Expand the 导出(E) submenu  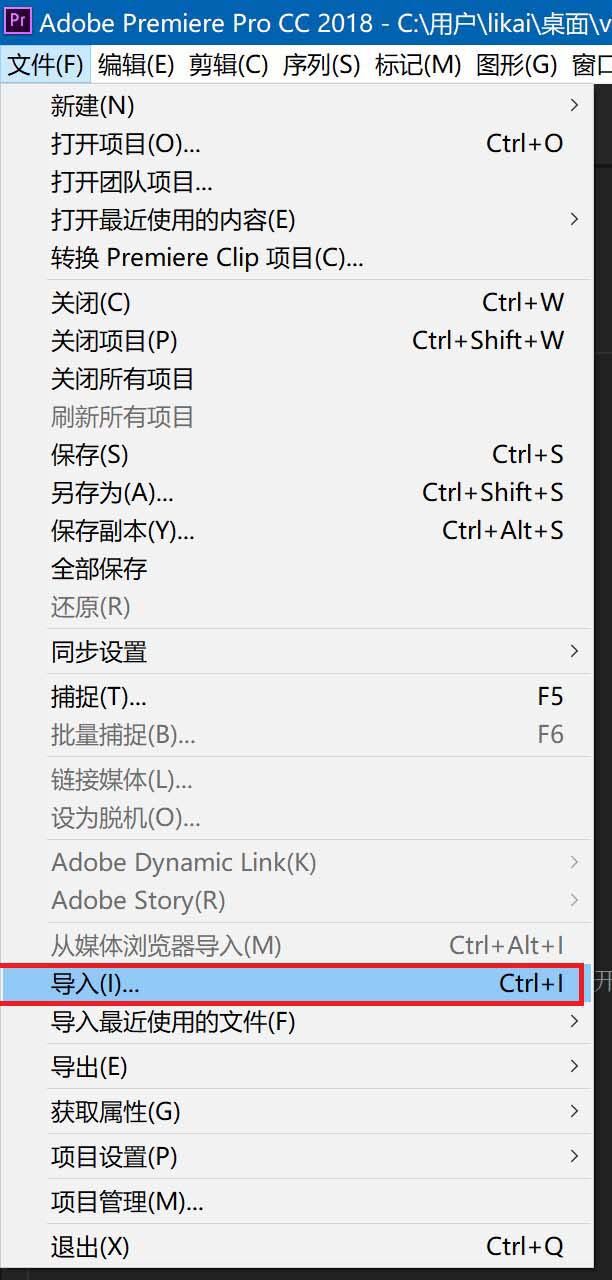point(92,1067)
